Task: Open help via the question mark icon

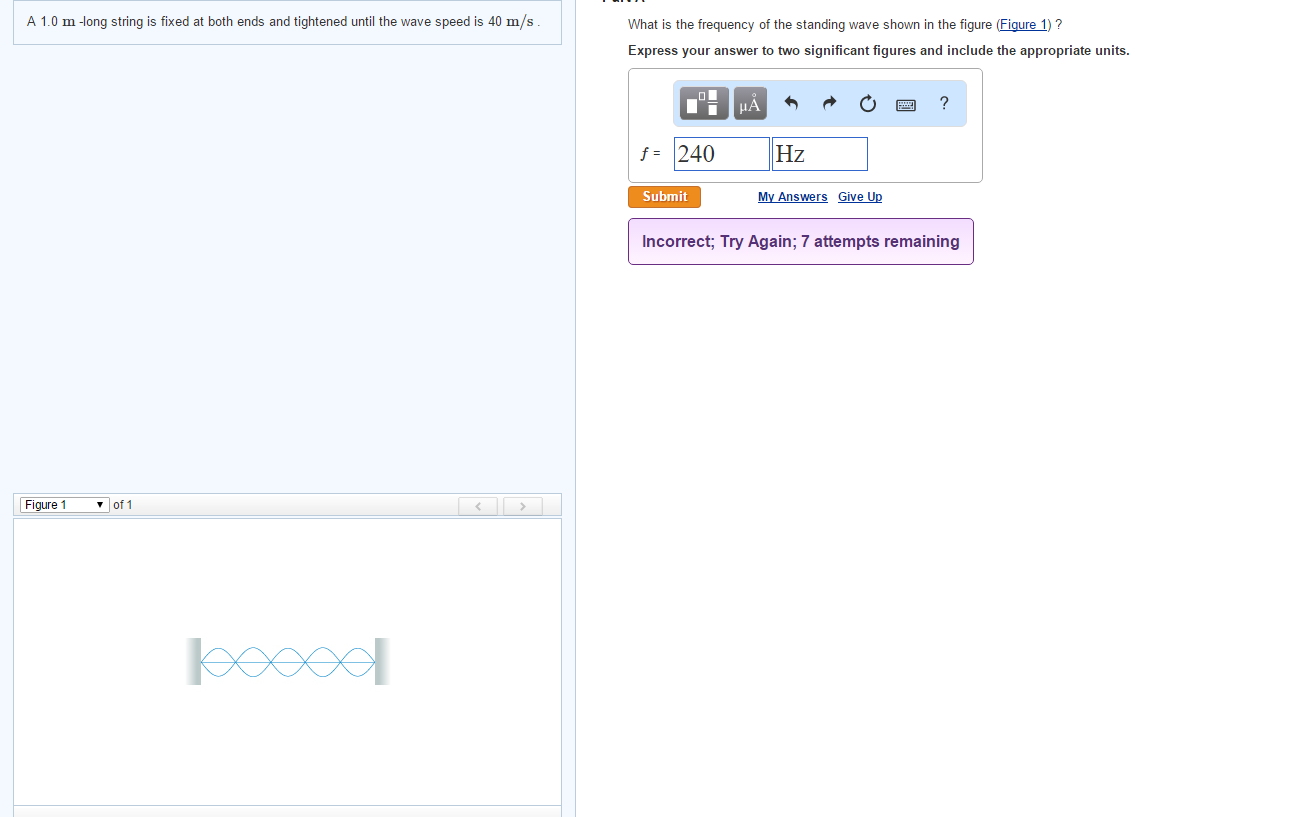Action: (x=943, y=103)
